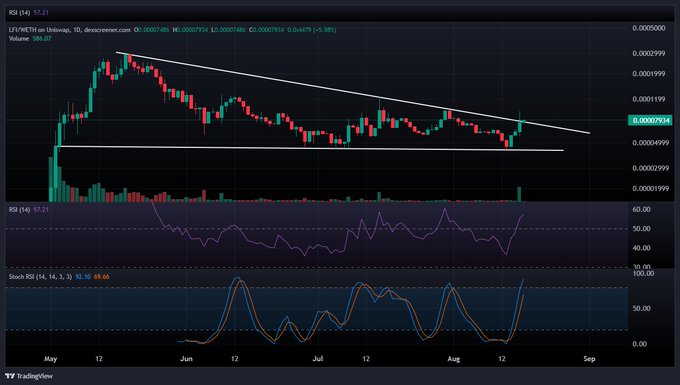The width and height of the screenshot is (680, 385).
Task: Select the horizontal white support line
Action: (x=311, y=148)
